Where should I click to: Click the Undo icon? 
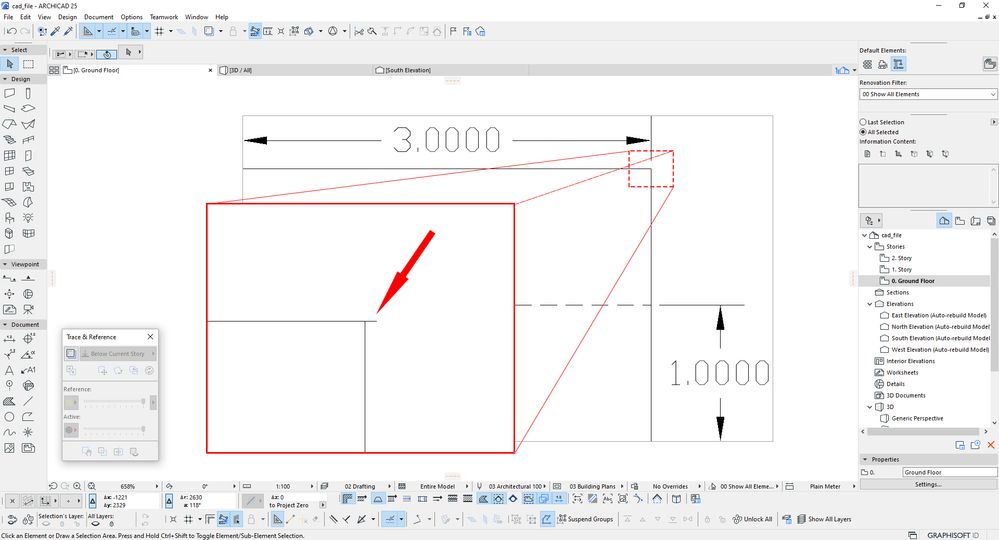(x=11, y=31)
